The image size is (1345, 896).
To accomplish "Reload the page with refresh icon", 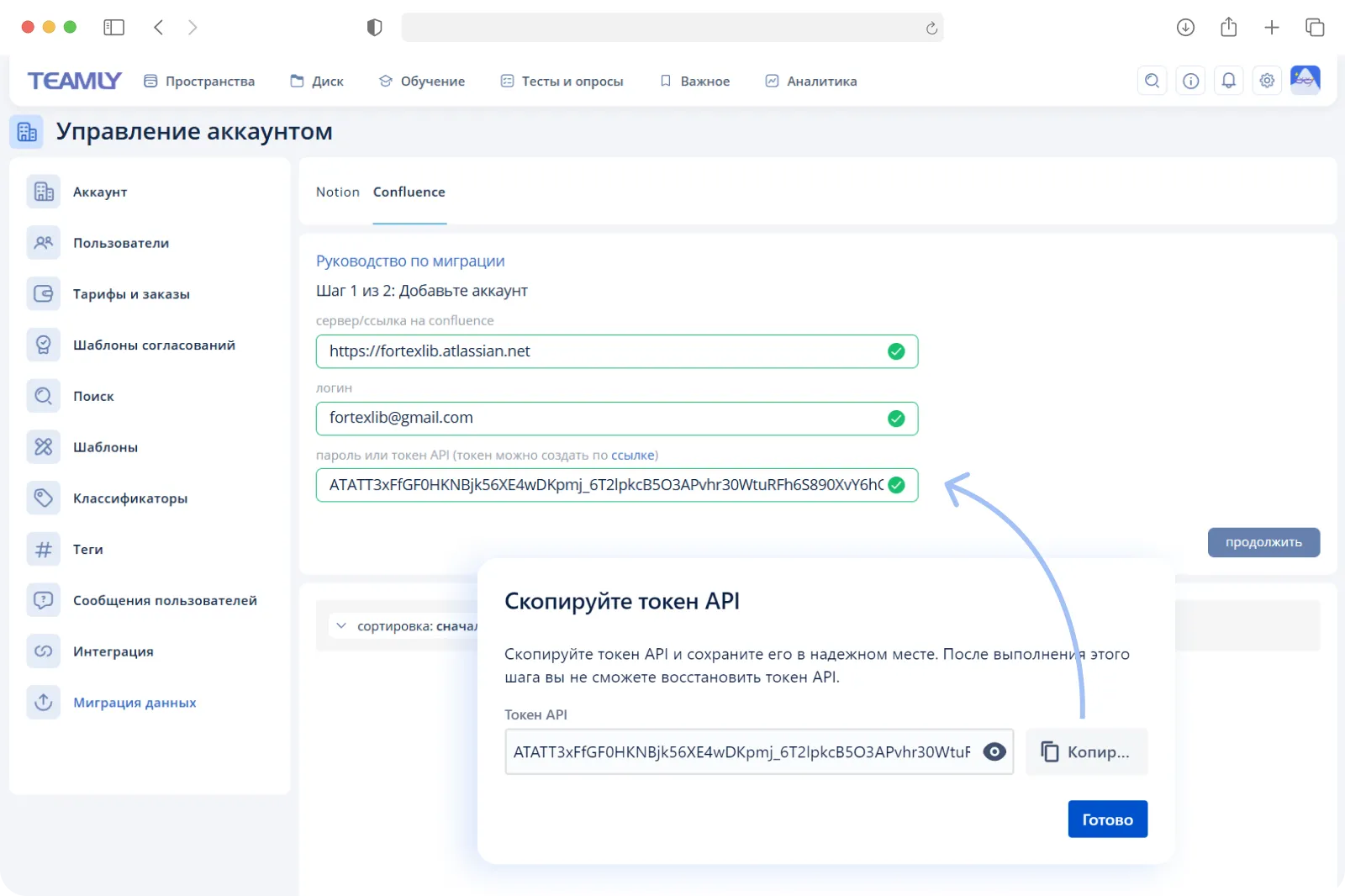I will coord(931,29).
